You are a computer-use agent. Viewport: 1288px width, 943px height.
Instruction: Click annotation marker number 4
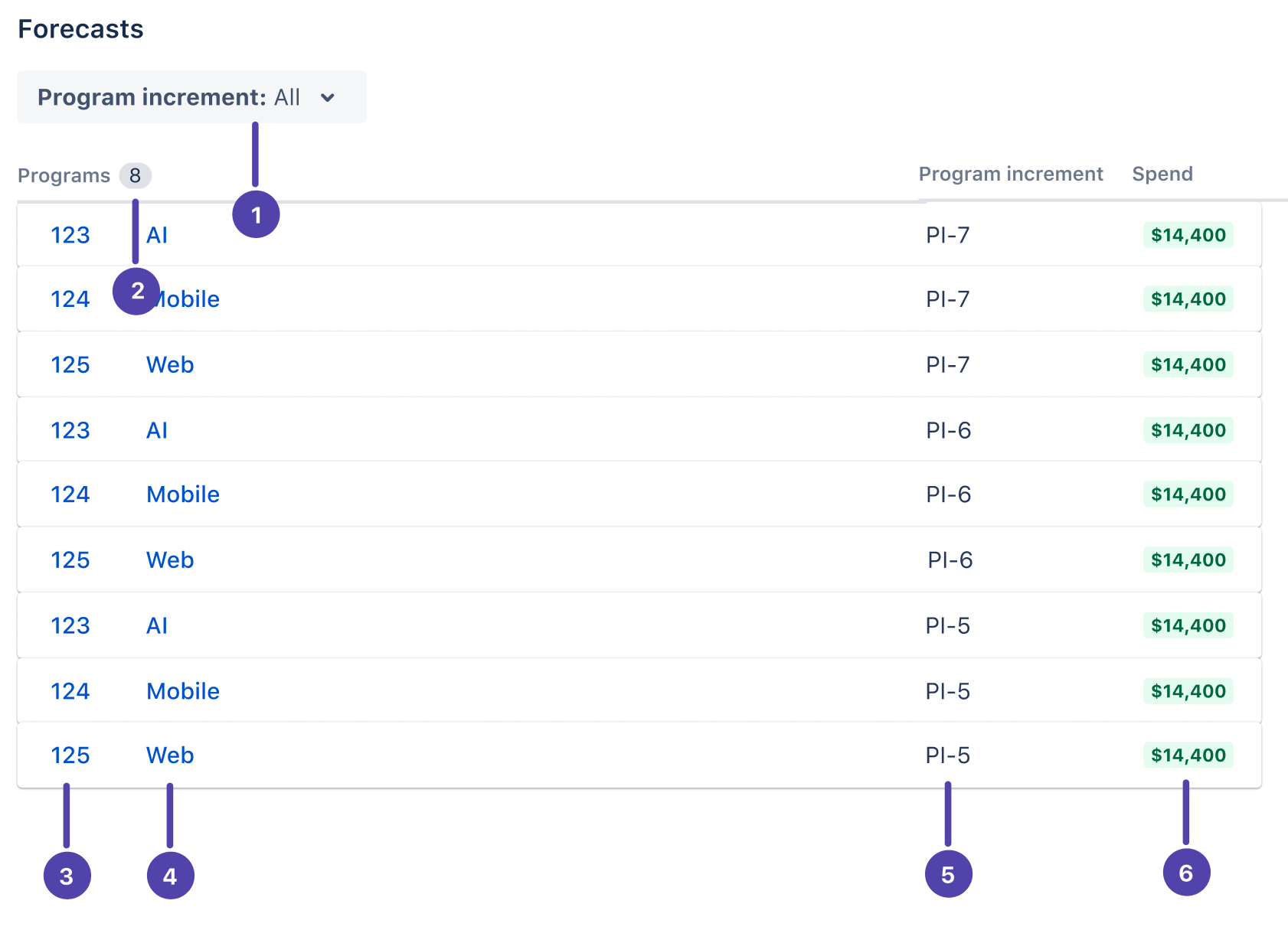[170, 876]
